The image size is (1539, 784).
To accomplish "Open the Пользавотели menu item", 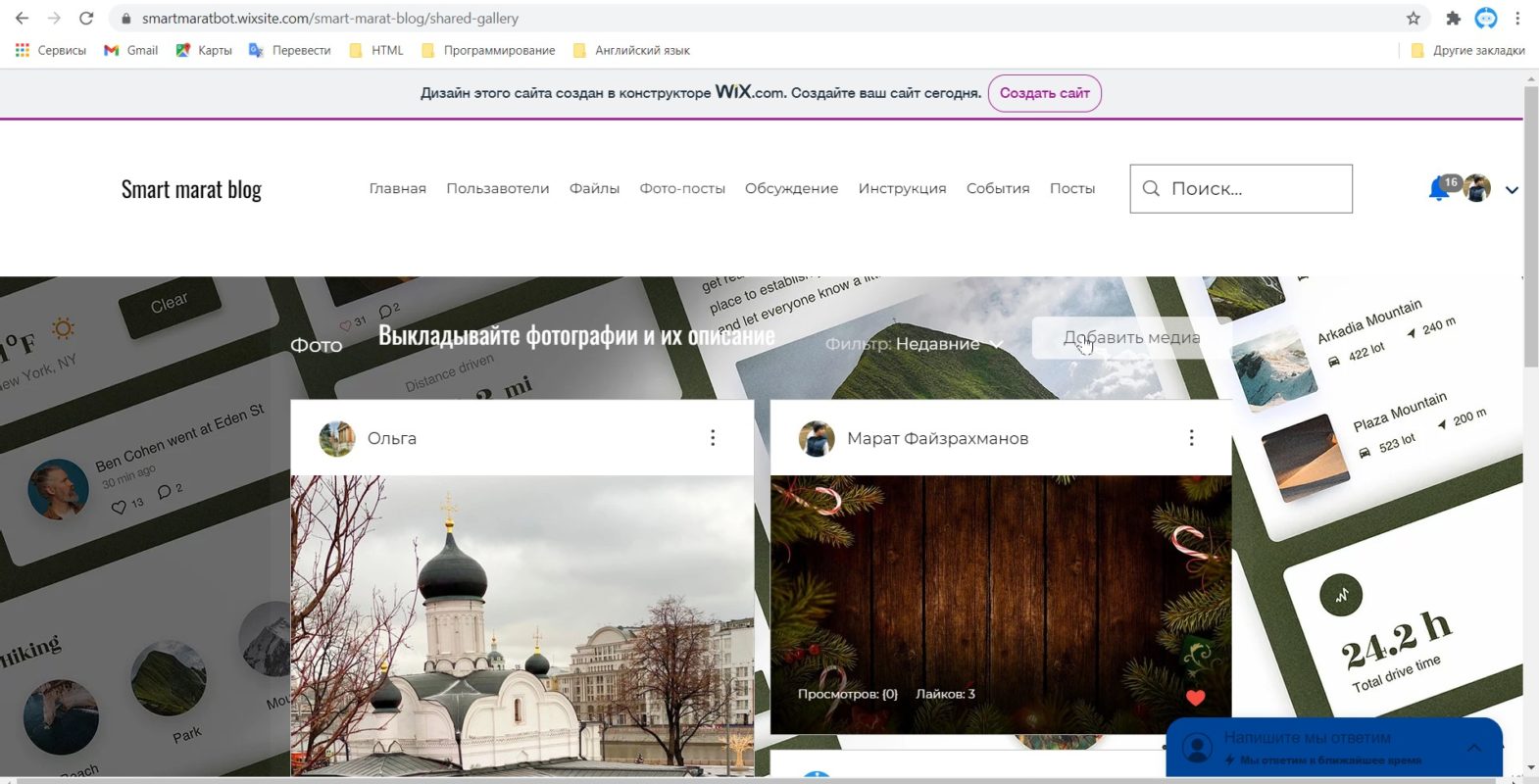I will [498, 188].
